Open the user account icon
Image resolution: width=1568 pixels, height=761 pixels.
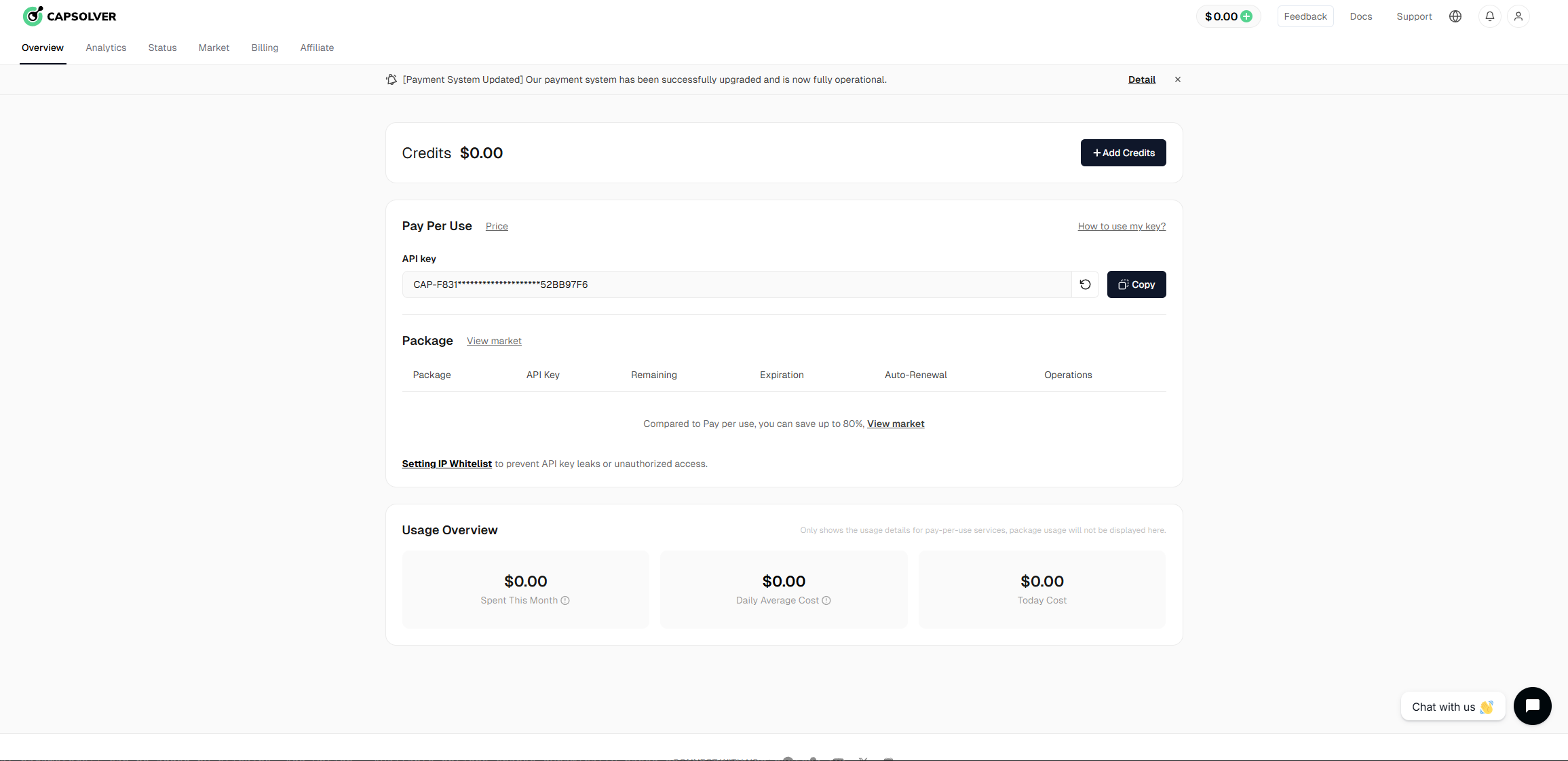pos(1518,16)
